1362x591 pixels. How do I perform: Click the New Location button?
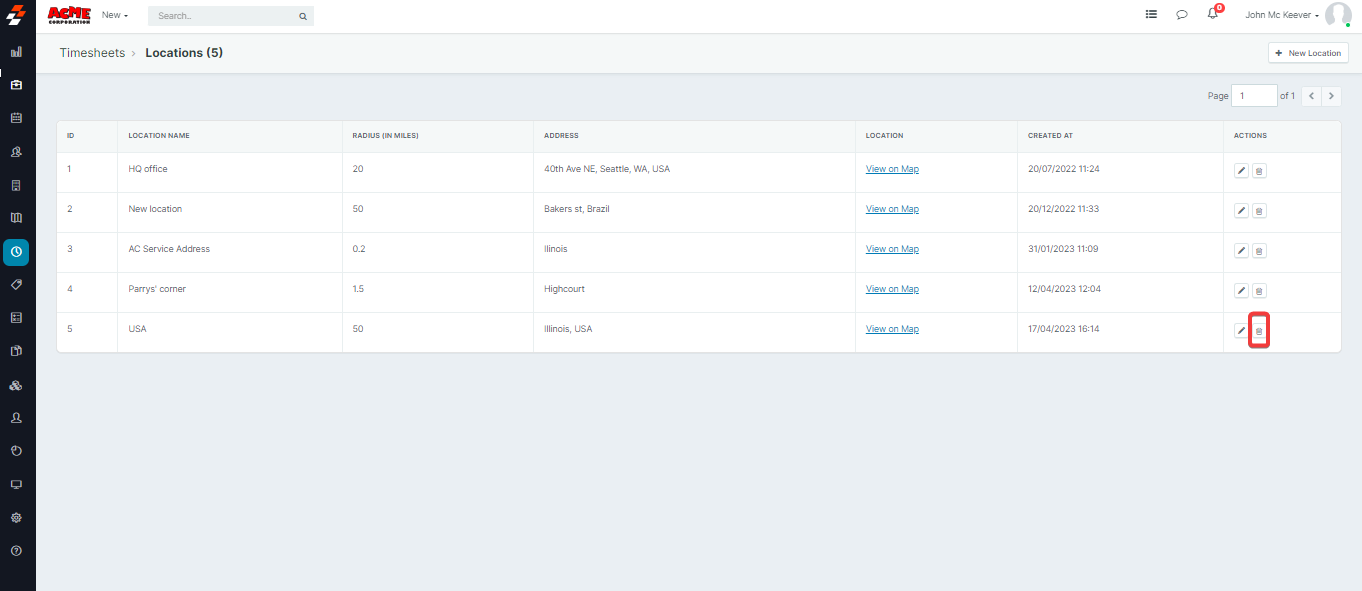(x=1308, y=53)
